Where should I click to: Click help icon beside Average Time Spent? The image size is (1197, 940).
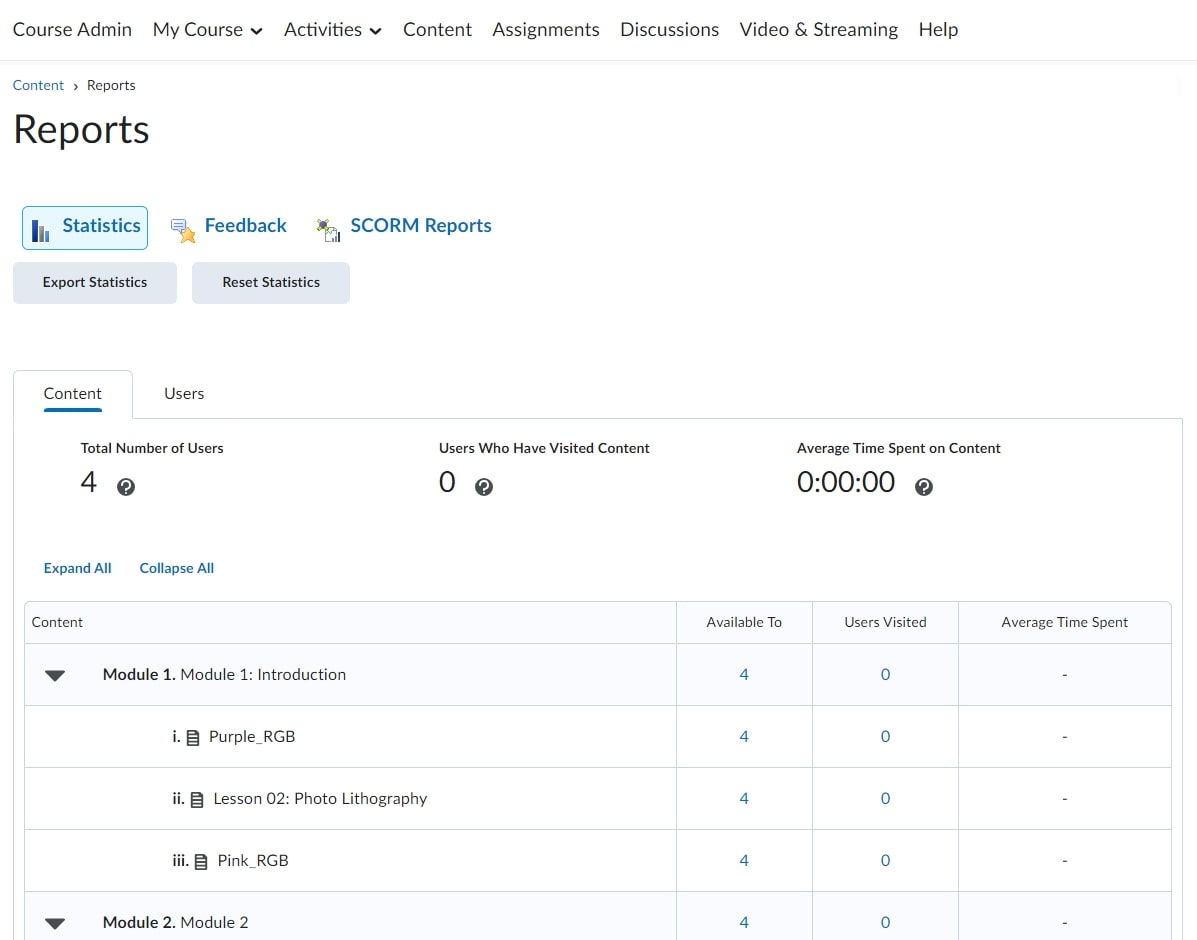(x=924, y=487)
